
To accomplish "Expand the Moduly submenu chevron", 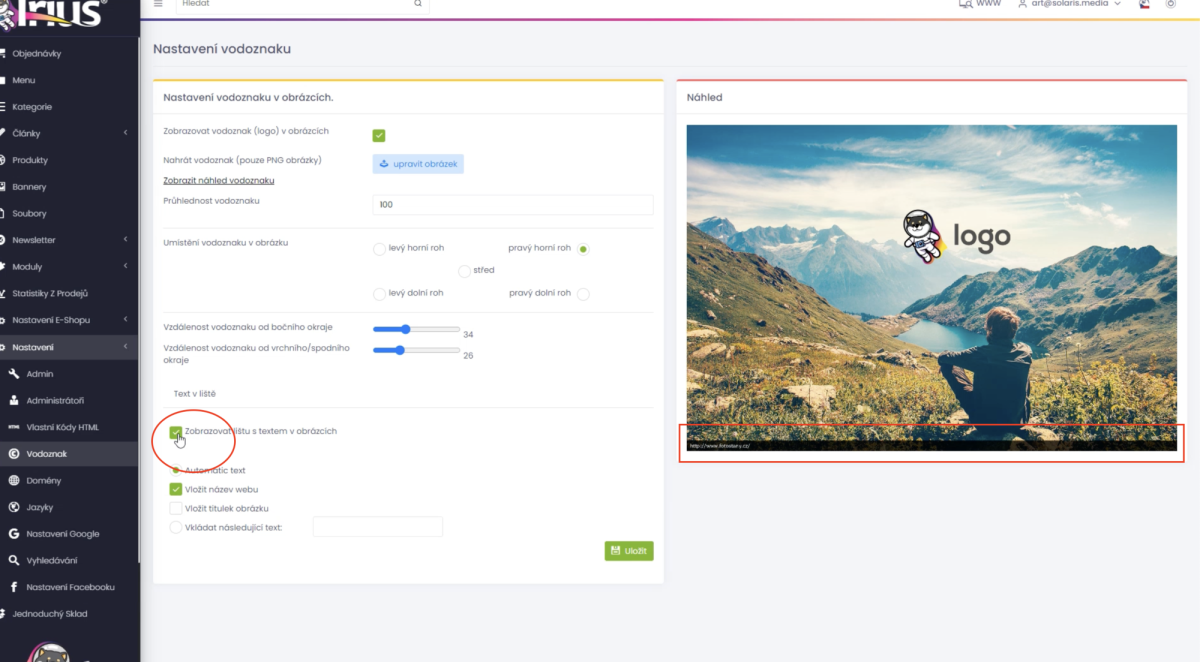I will pyautogui.click(x=125, y=267).
